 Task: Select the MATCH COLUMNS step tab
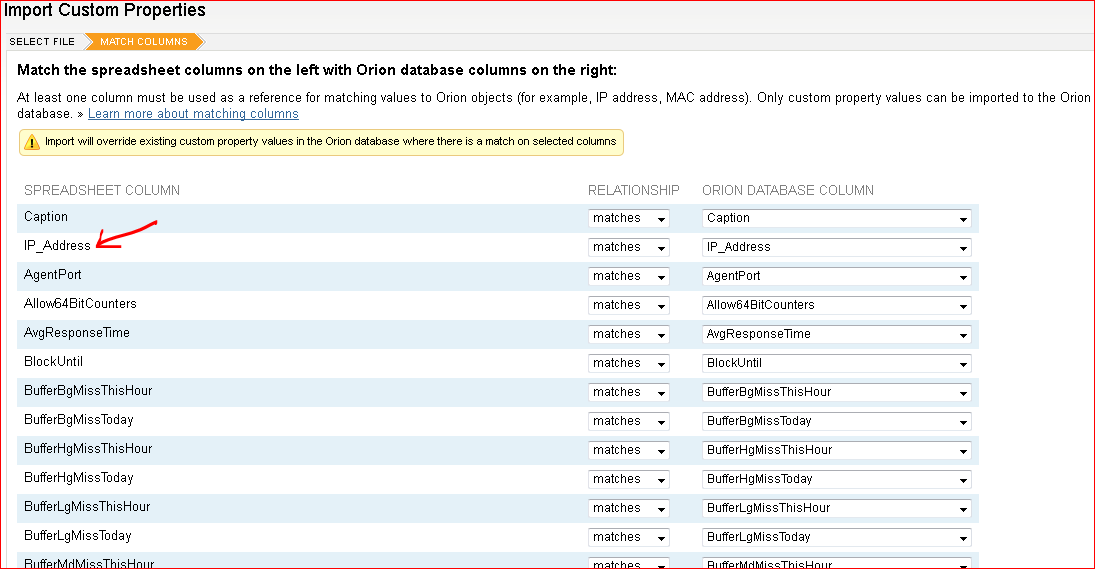(x=144, y=42)
